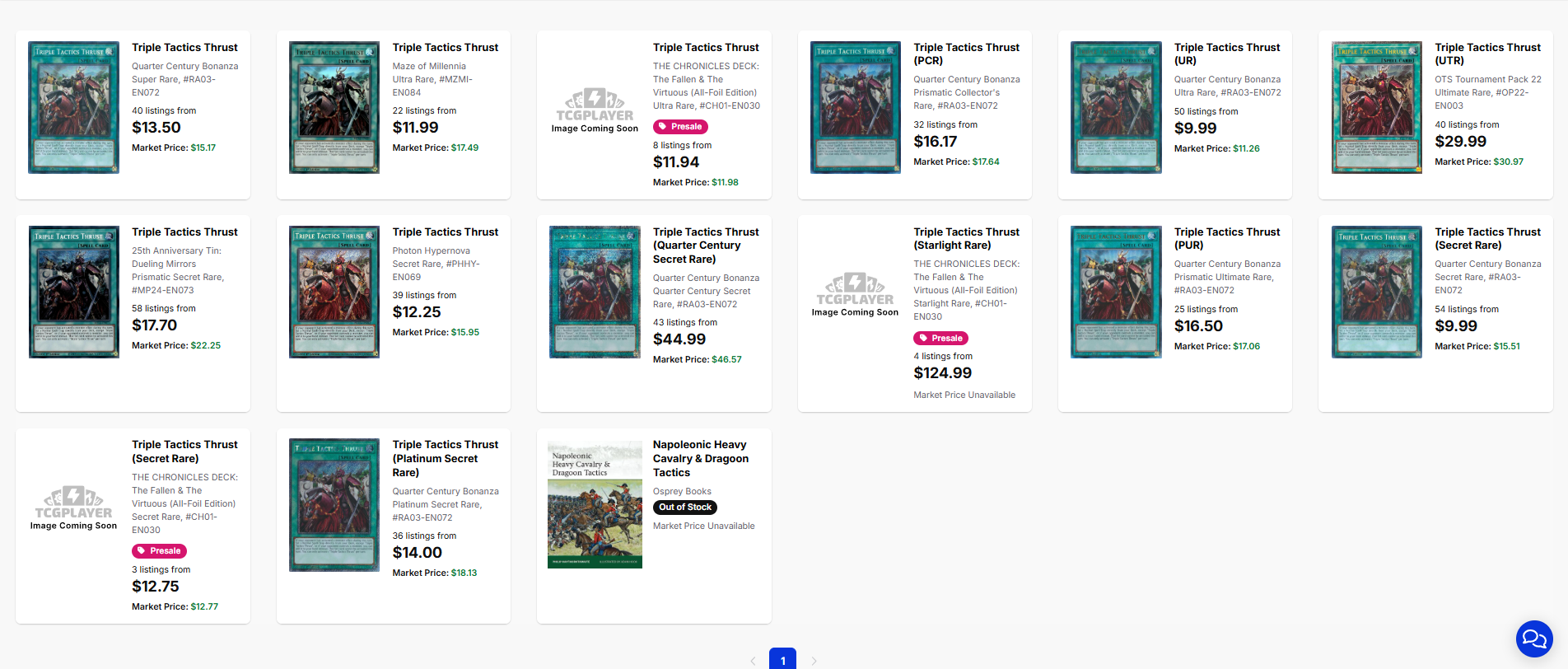This screenshot has width=1568, height=669.
Task: Click 'Market Price: $15.17' text
Action: click(x=174, y=148)
